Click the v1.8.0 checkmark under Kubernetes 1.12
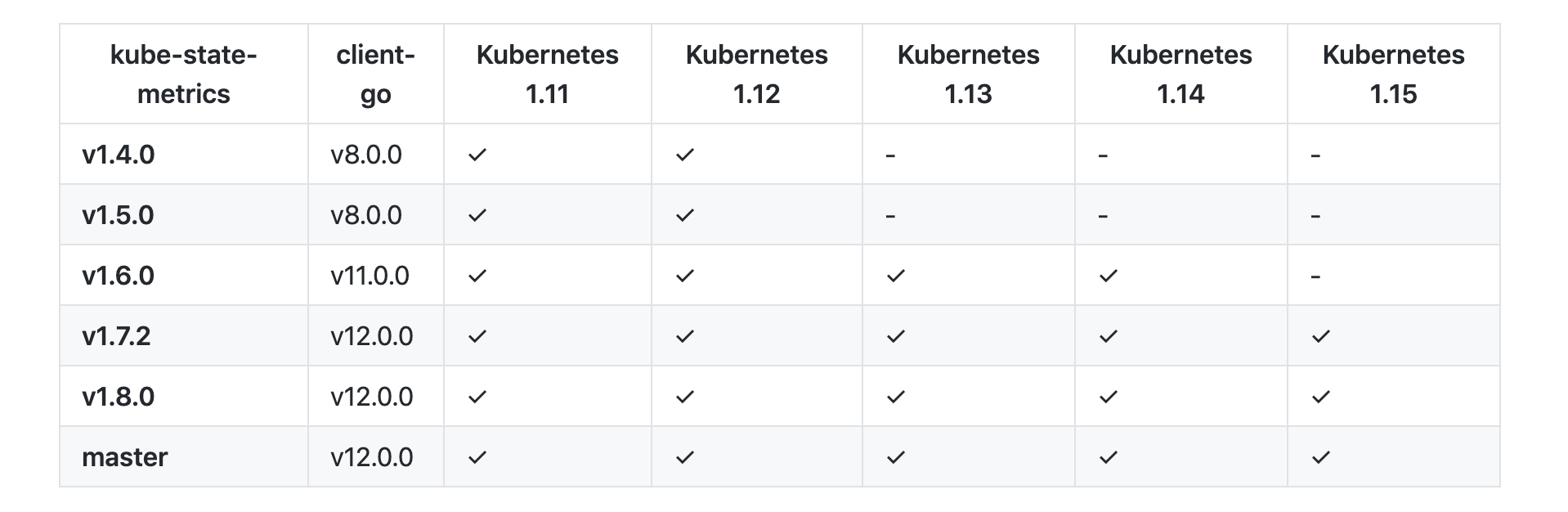The width and height of the screenshot is (1568, 512). coord(685,397)
